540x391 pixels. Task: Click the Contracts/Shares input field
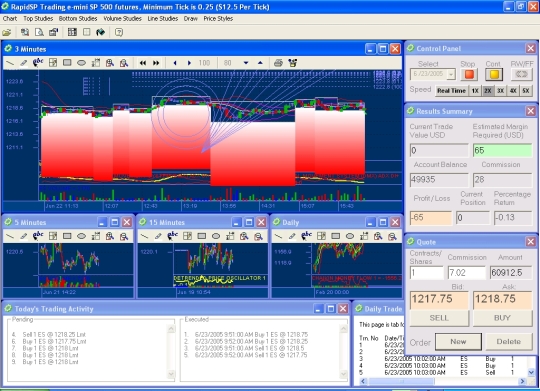click(426, 273)
